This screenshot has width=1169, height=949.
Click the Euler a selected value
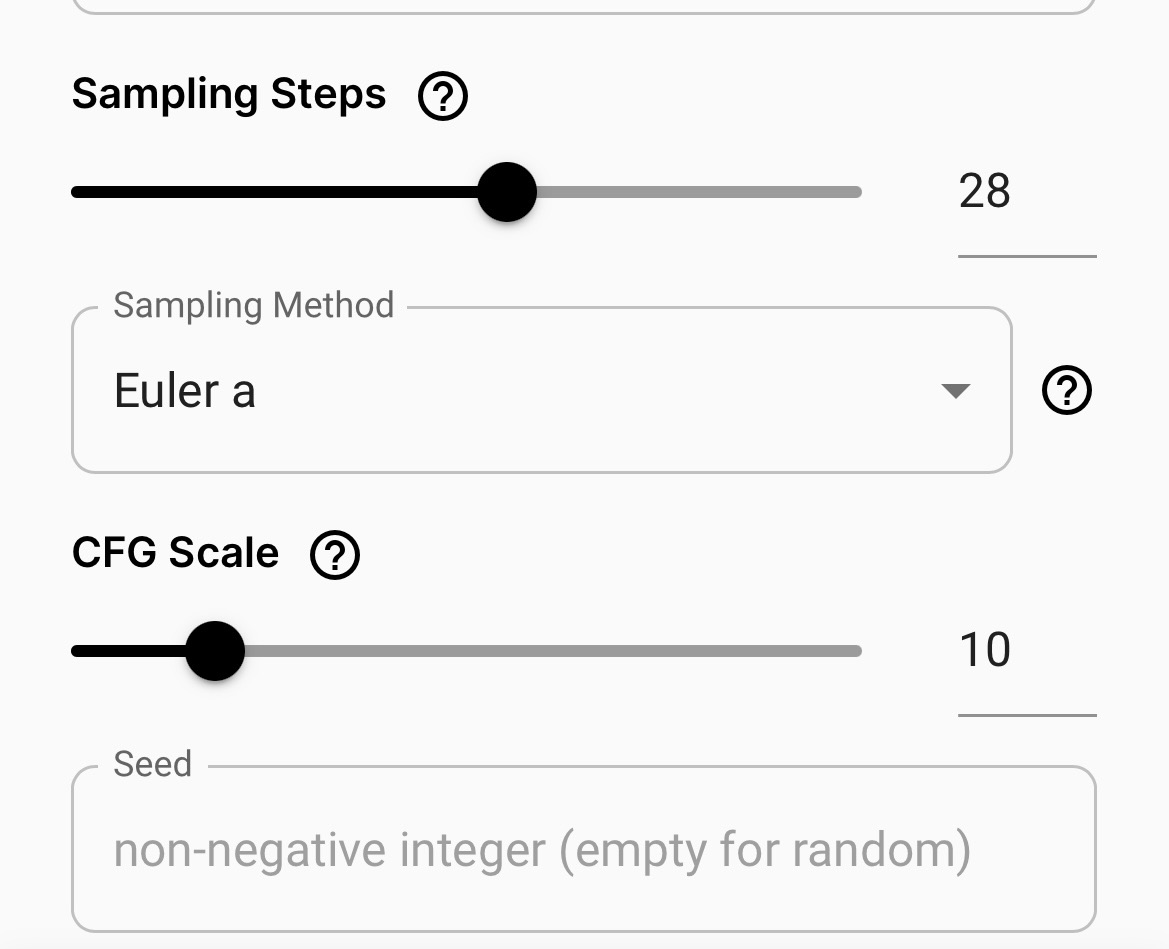coord(185,391)
